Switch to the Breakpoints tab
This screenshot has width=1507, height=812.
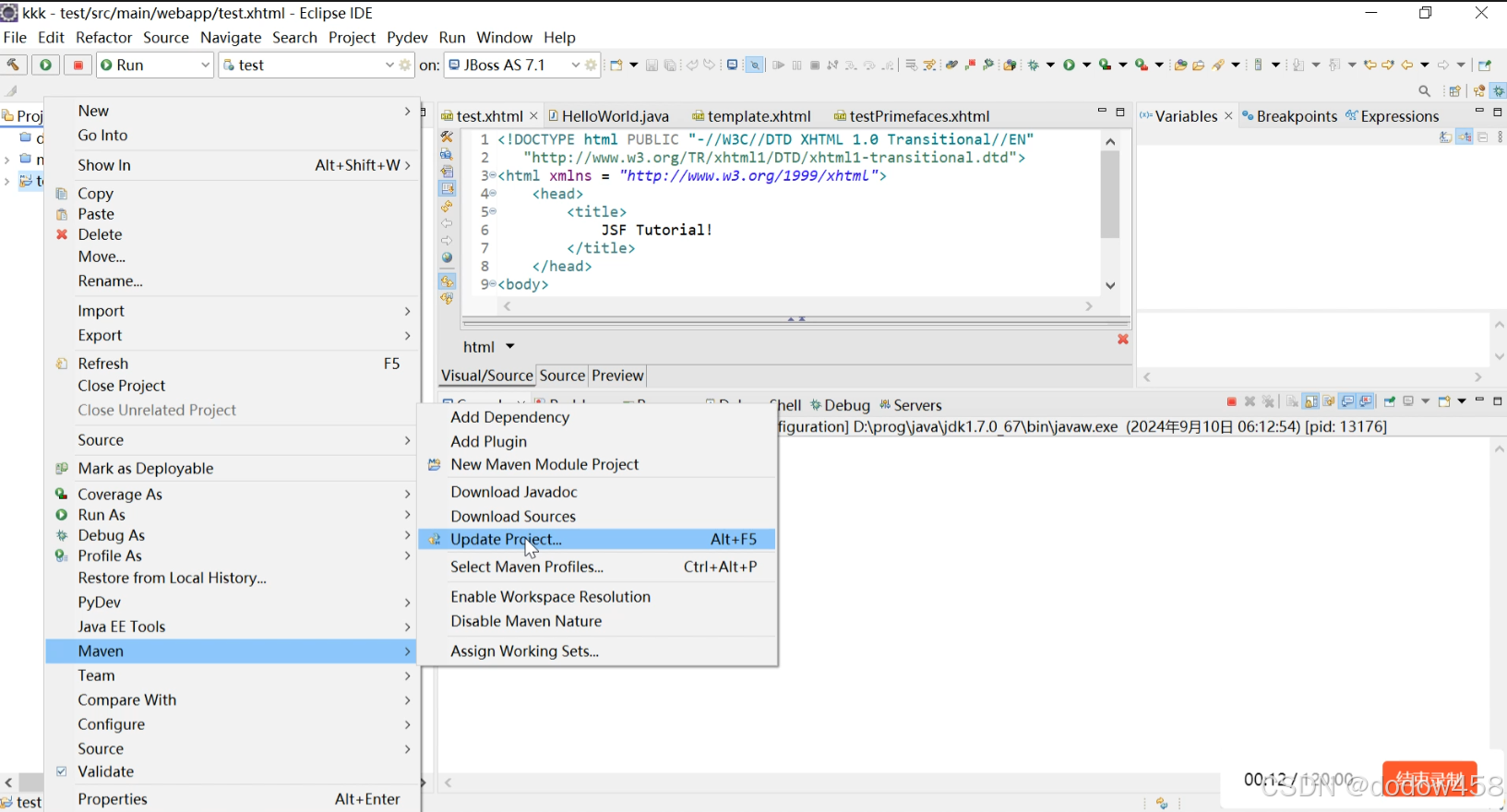point(1290,116)
